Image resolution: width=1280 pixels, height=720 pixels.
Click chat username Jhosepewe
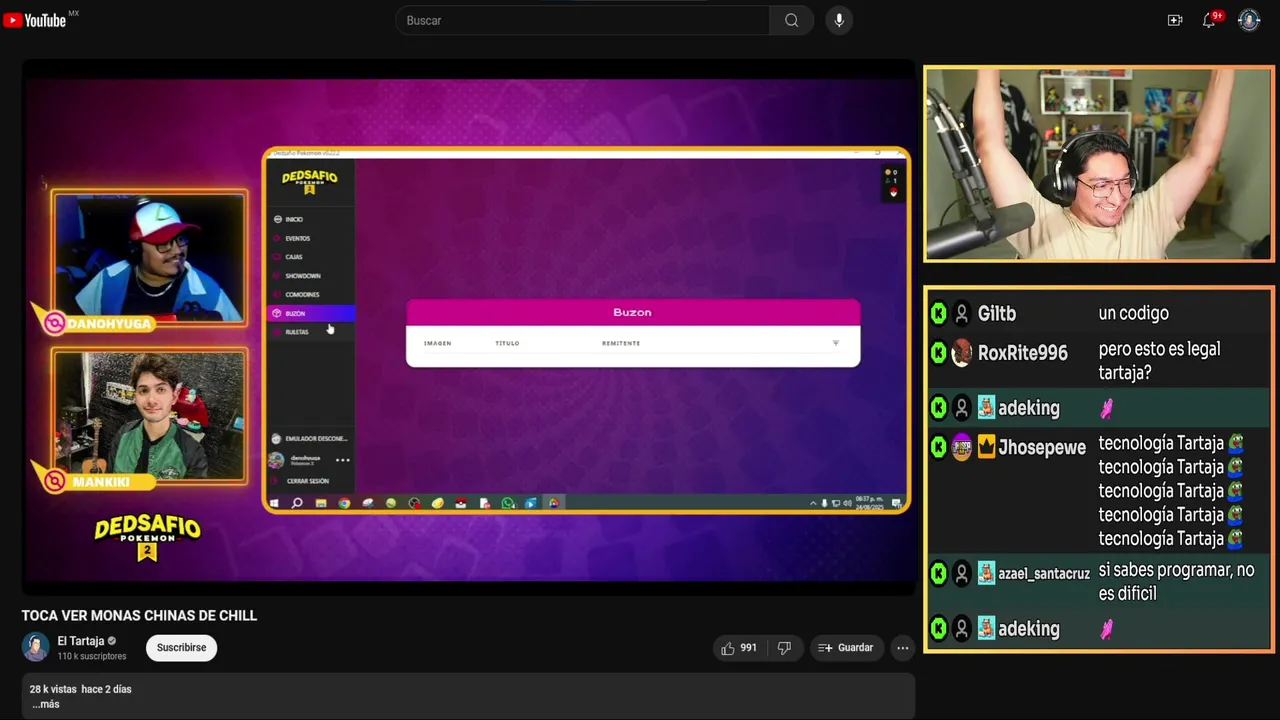coord(1042,448)
